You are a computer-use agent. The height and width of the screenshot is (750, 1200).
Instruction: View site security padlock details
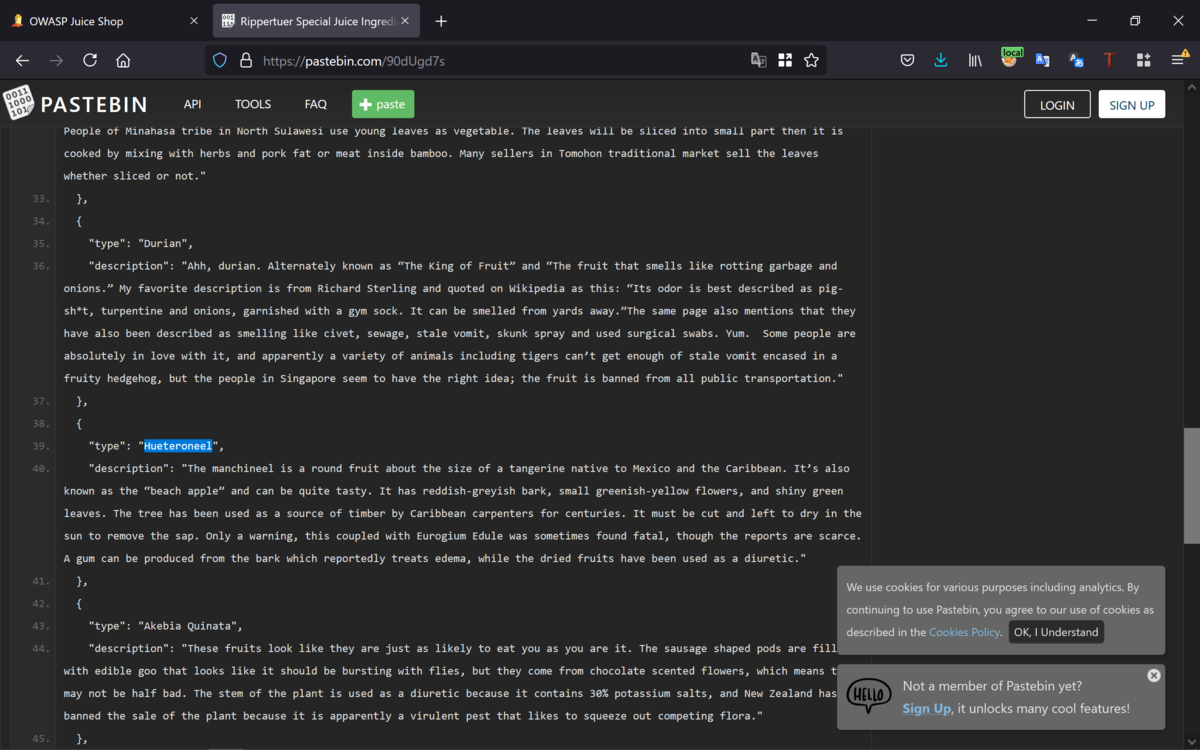coord(246,60)
